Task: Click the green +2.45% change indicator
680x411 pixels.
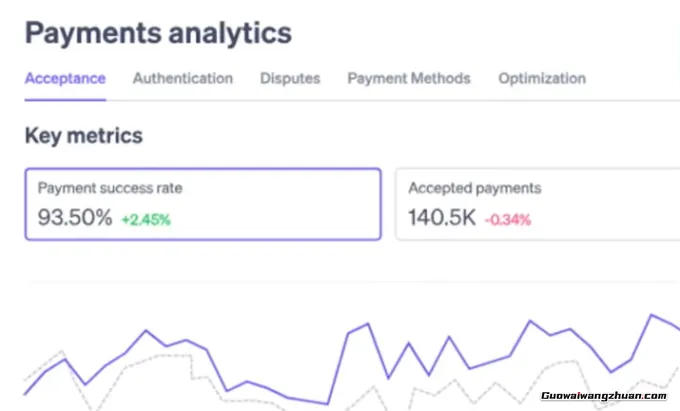Action: pos(146,219)
